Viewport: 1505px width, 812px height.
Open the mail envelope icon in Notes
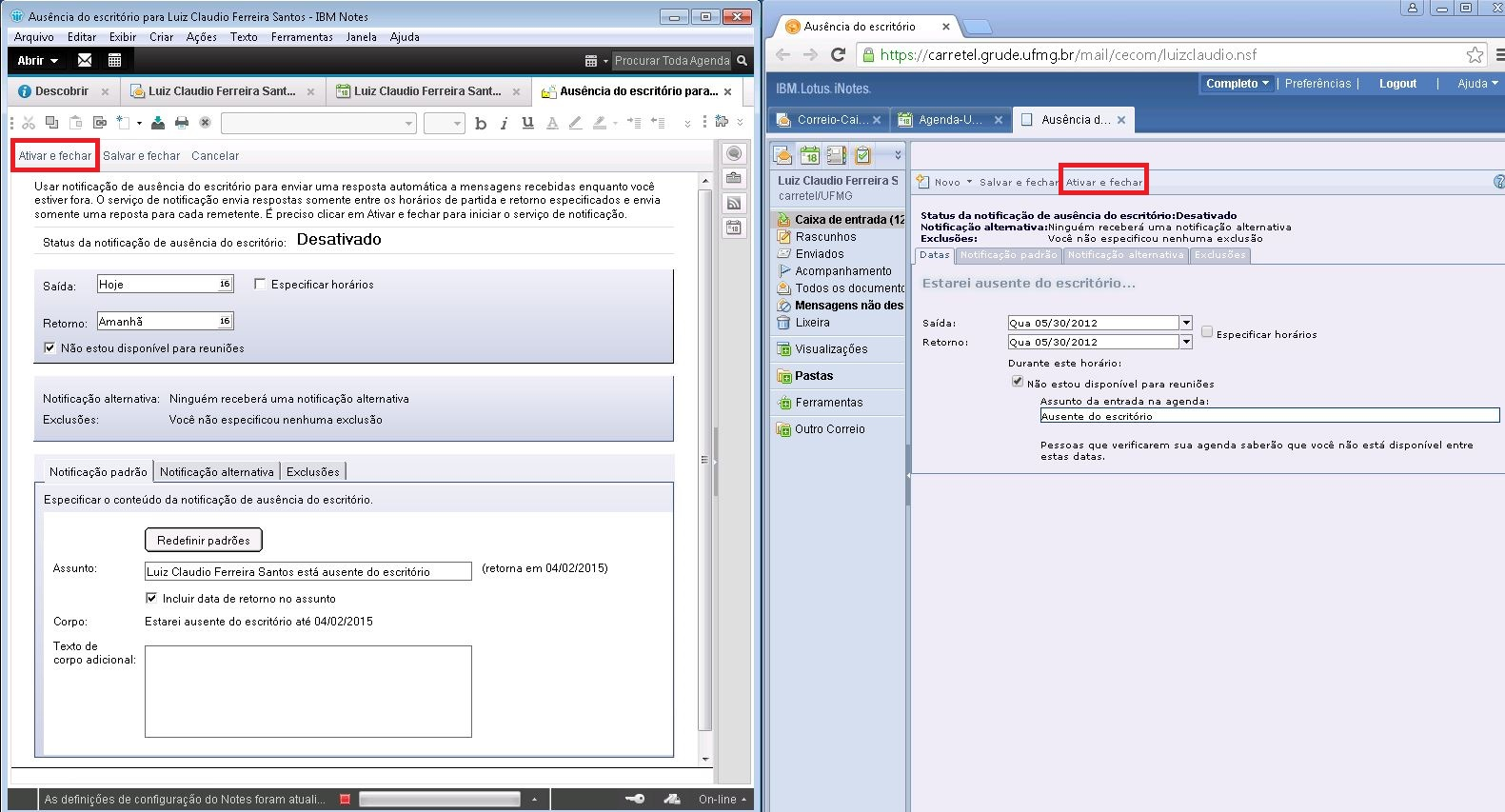(85, 60)
